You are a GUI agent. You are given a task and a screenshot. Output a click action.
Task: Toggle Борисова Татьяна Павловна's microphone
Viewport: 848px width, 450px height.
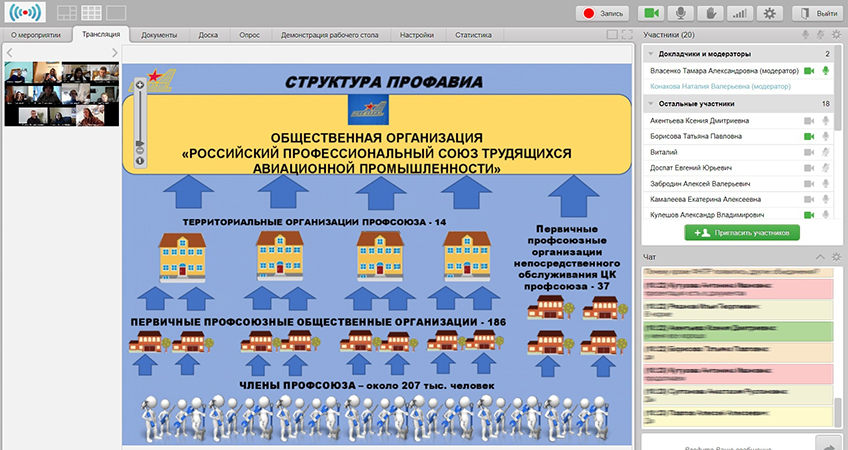point(825,136)
